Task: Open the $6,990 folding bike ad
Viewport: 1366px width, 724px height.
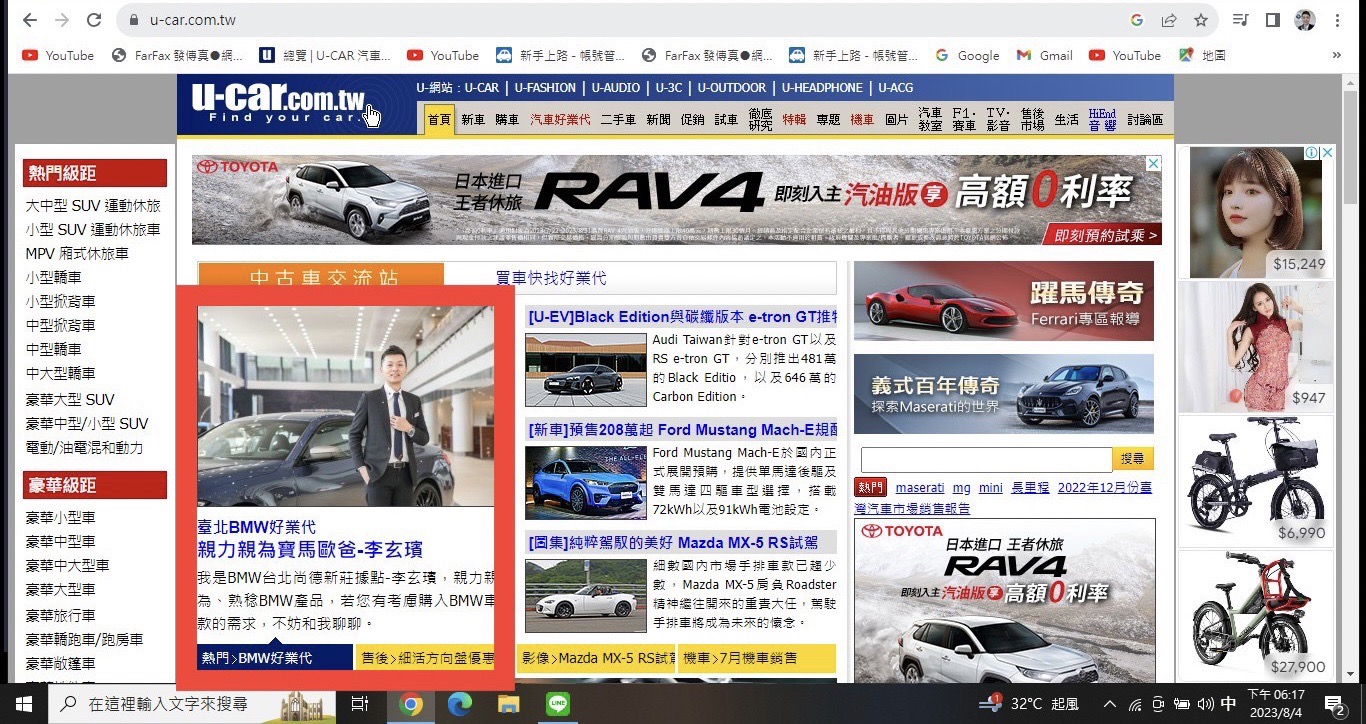Action: pos(1256,481)
